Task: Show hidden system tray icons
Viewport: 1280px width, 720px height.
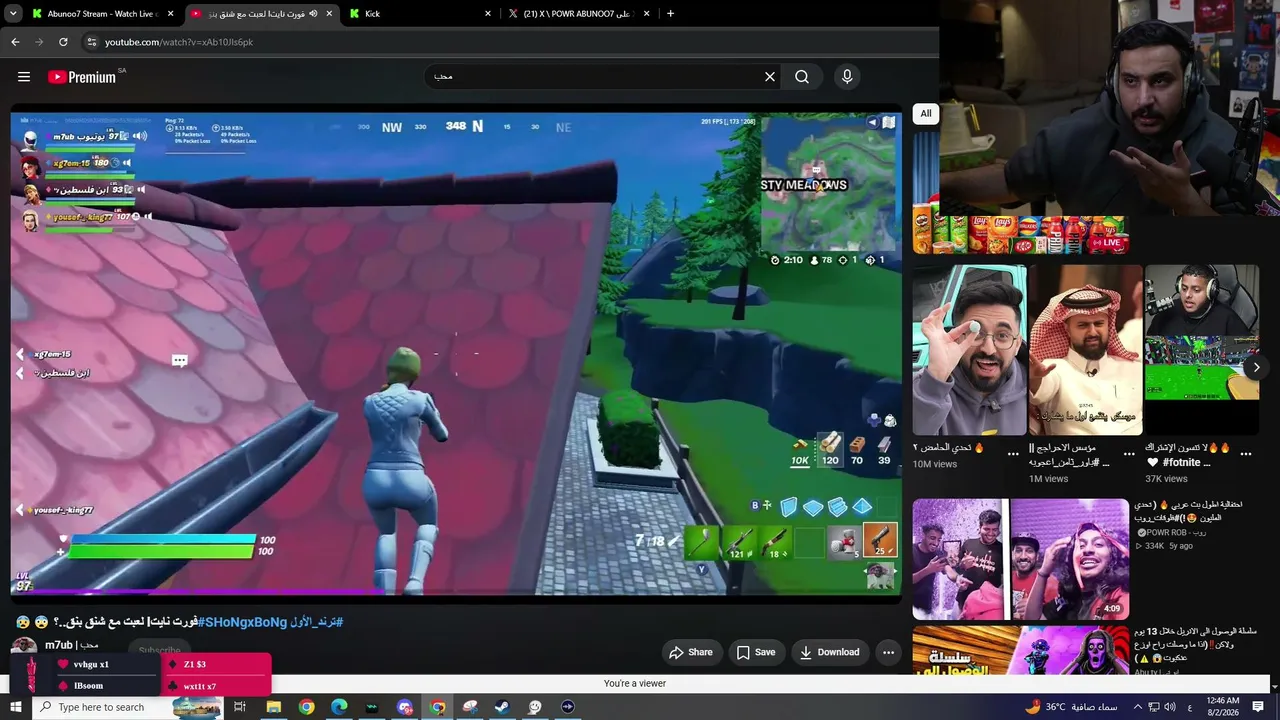Action: (1137, 707)
